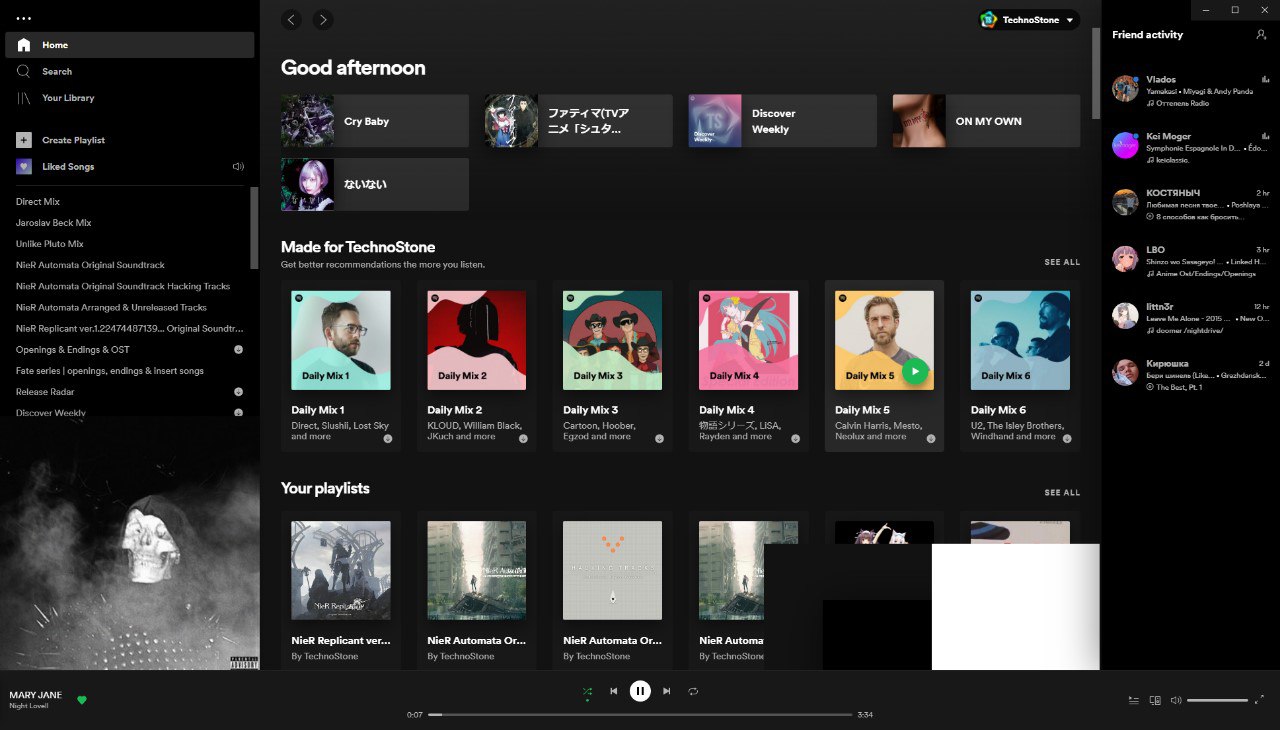Enter full screen mode
1280x730 pixels.
click(1259, 700)
